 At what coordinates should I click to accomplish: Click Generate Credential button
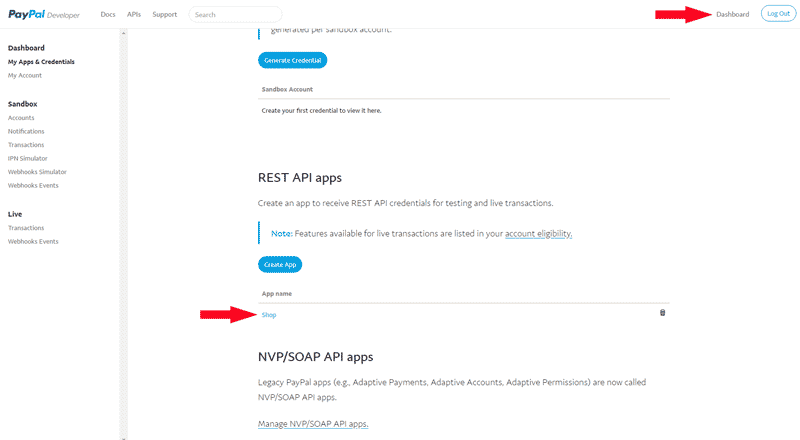[x=292, y=60]
